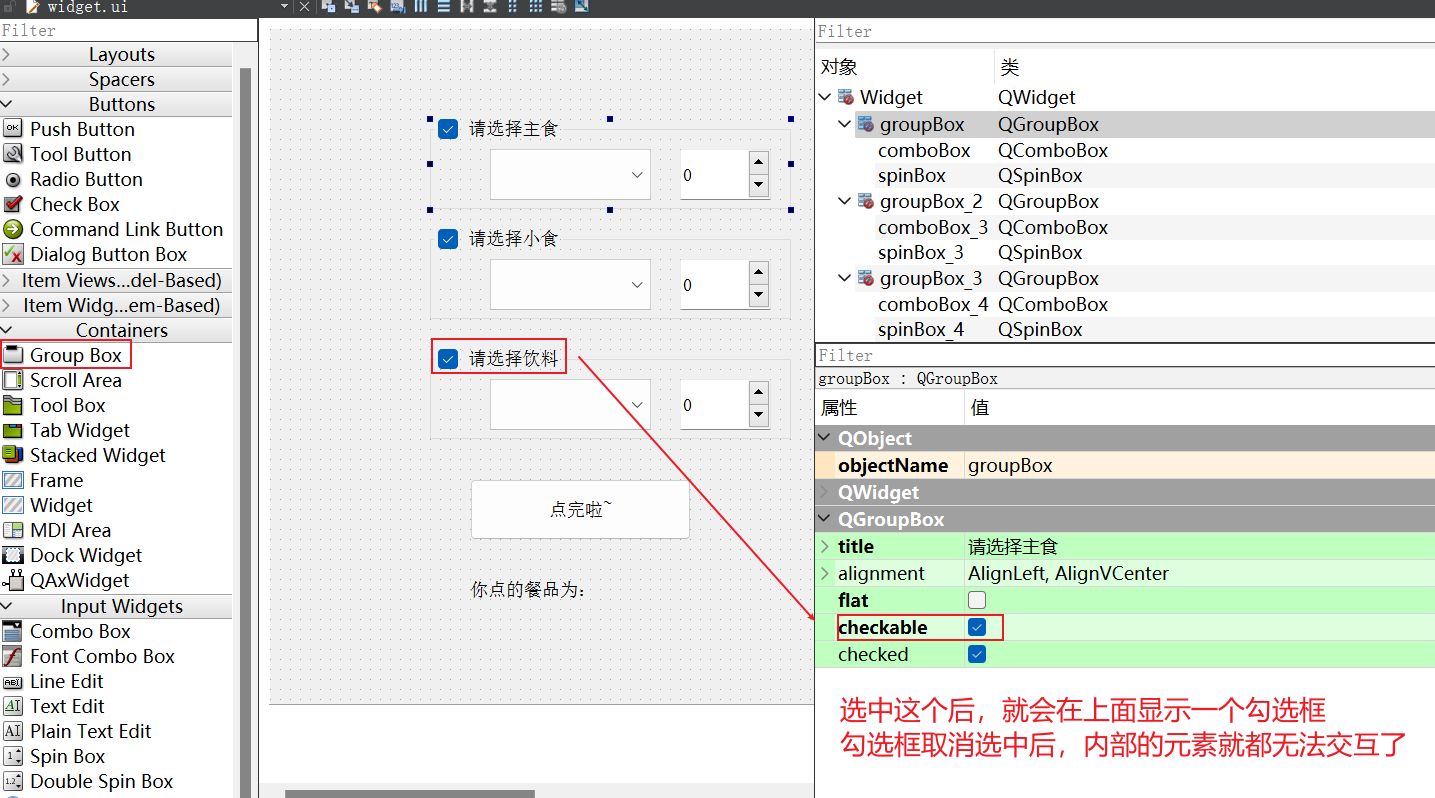Uncheck the 请选择小食 group box checkbox

[x=448, y=239]
